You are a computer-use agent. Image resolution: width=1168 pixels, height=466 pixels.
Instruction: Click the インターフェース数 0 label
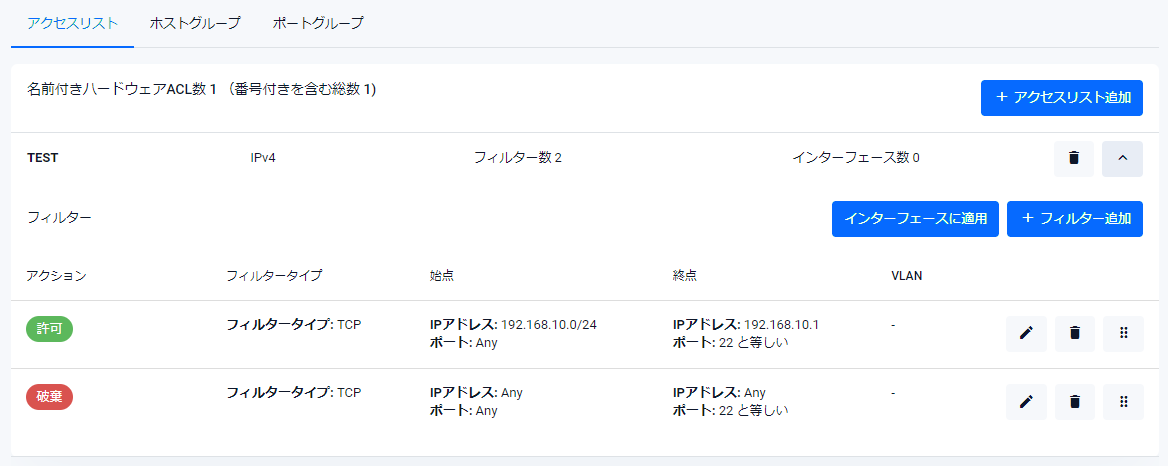coord(855,158)
